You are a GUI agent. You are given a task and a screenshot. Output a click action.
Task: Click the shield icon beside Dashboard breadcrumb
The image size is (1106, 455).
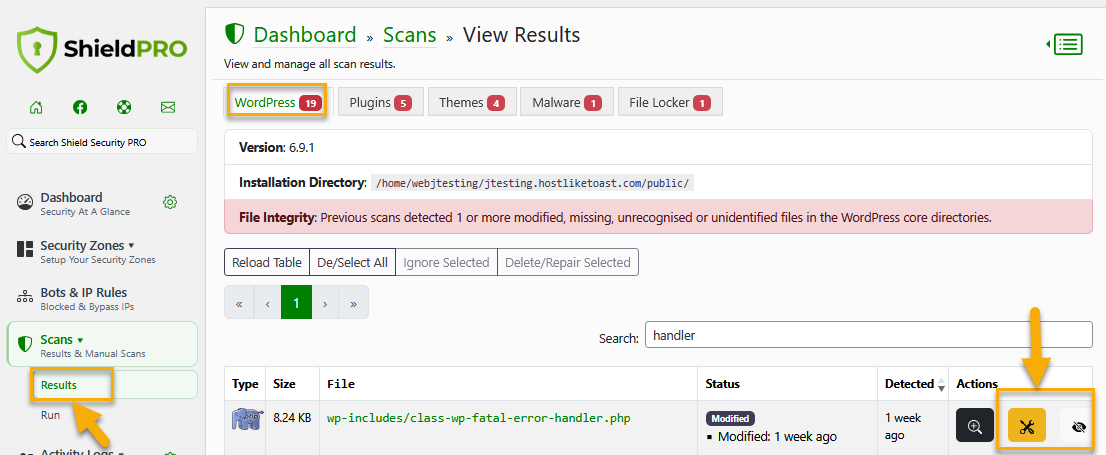(x=234, y=34)
